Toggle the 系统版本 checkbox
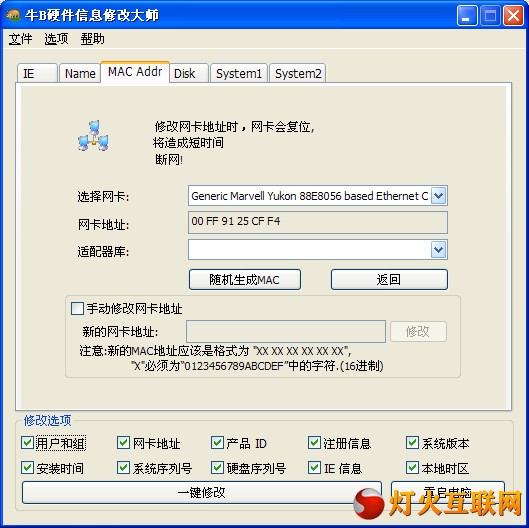 point(412,443)
